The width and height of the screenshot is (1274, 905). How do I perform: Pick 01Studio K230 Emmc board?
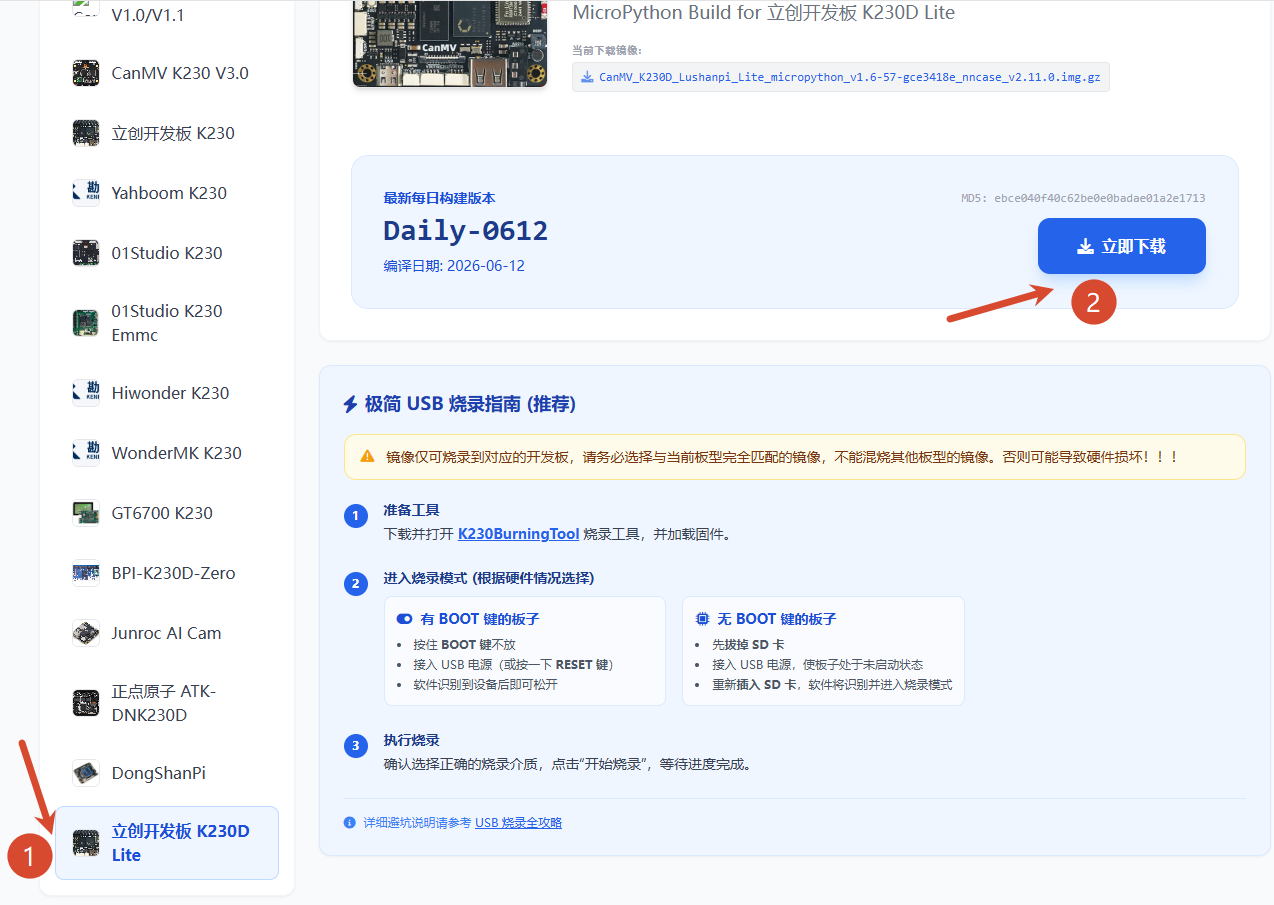(x=167, y=323)
